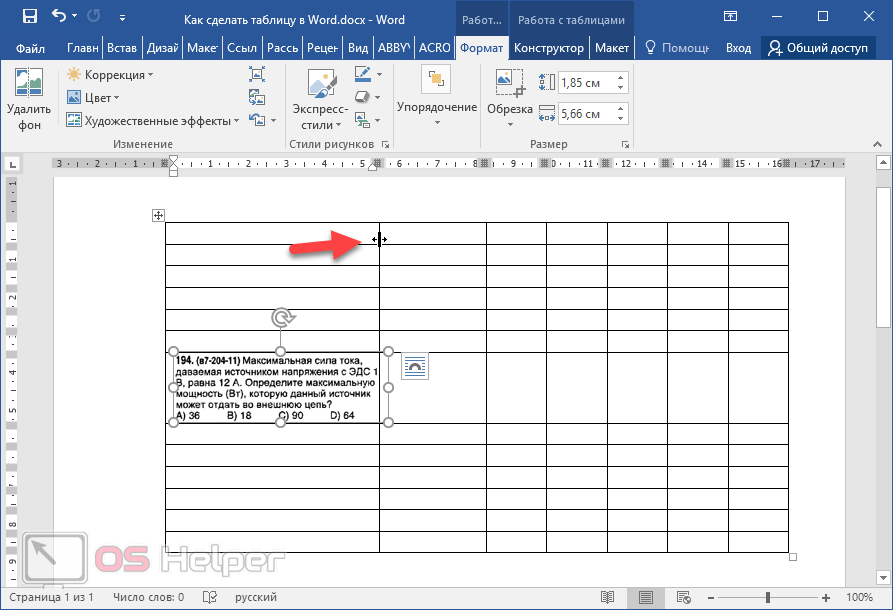Click the picture's rotation handle
893x610 pixels.
(x=282, y=318)
